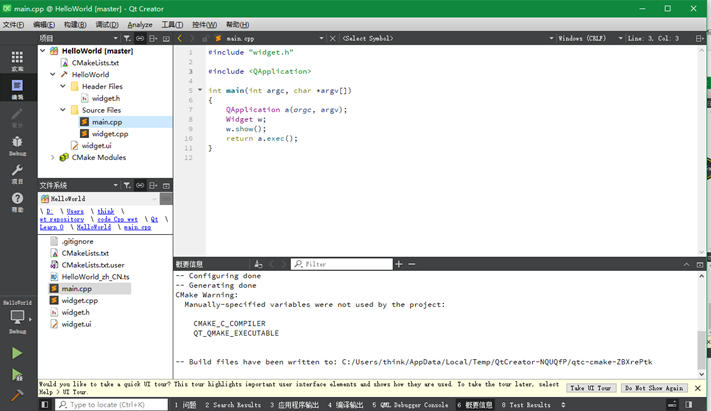Focus the output pane Filter field
Viewport: 711px width, 411px height.
[x=342, y=264]
